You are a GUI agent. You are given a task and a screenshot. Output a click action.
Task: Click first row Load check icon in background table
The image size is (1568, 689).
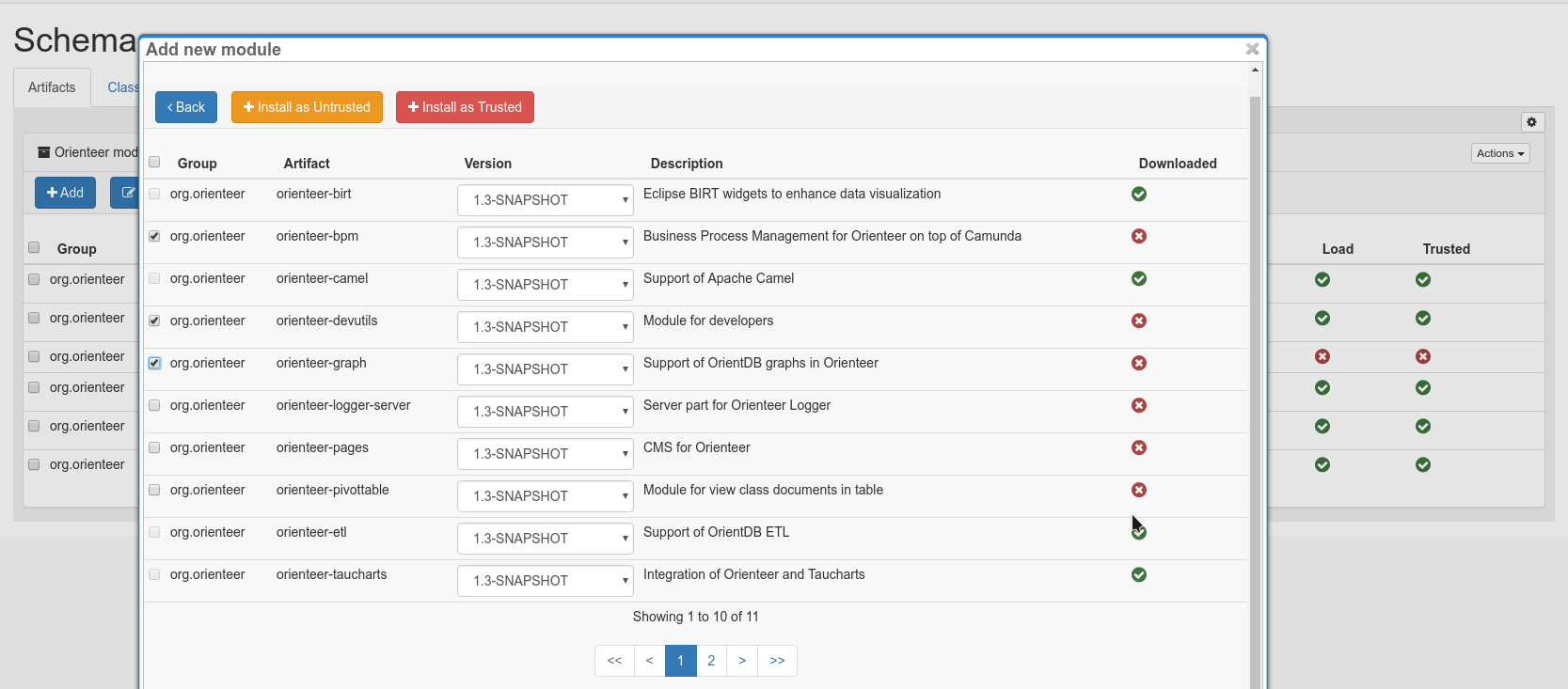(x=1323, y=279)
